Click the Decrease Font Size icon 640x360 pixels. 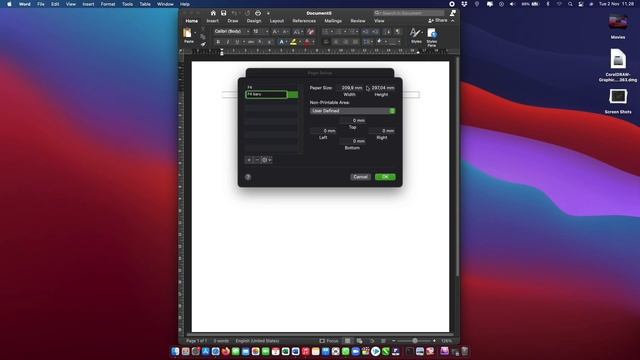[x=285, y=31]
